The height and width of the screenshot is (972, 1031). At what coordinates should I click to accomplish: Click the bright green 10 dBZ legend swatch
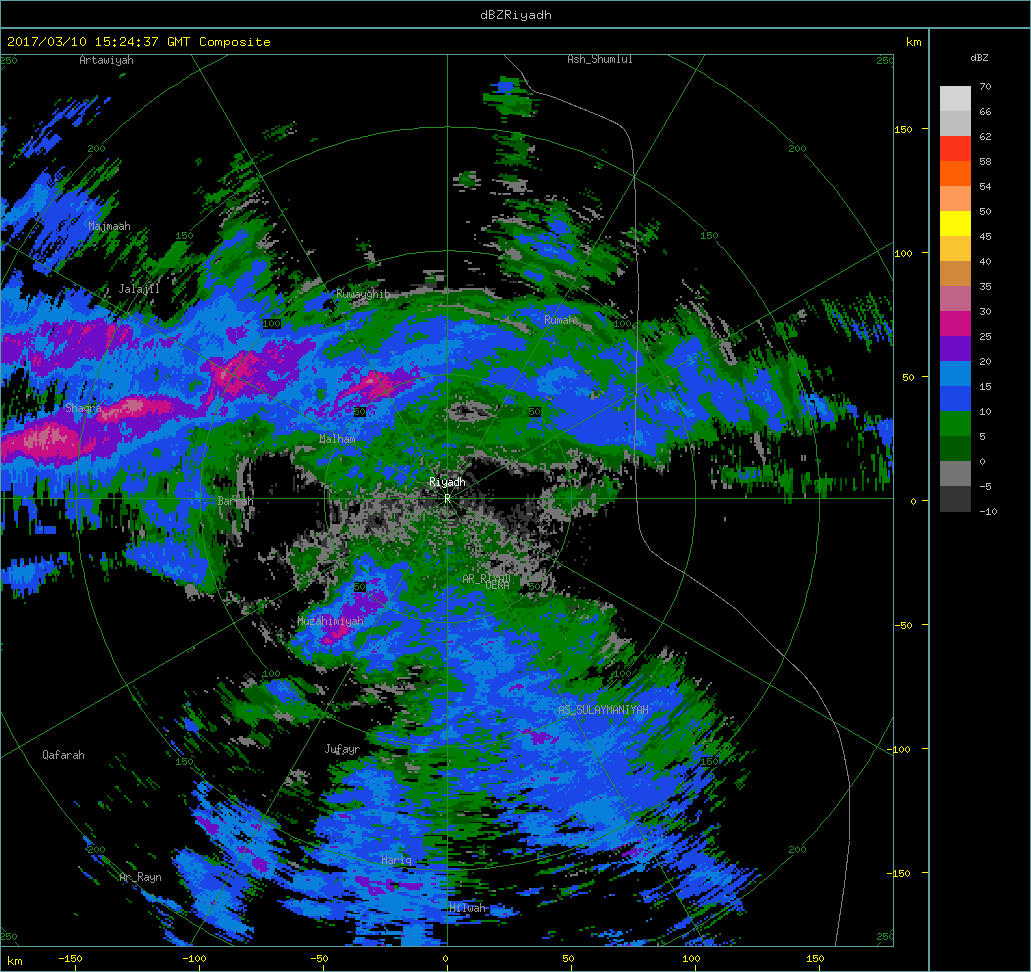[x=955, y=424]
